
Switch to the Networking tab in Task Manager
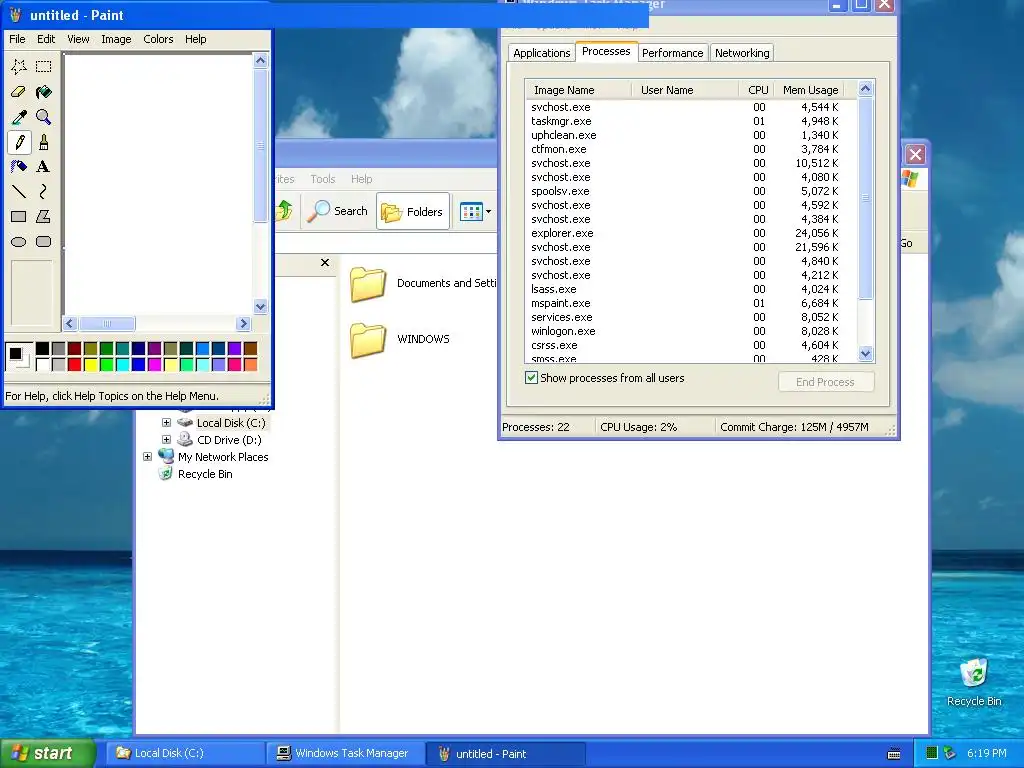(x=742, y=53)
